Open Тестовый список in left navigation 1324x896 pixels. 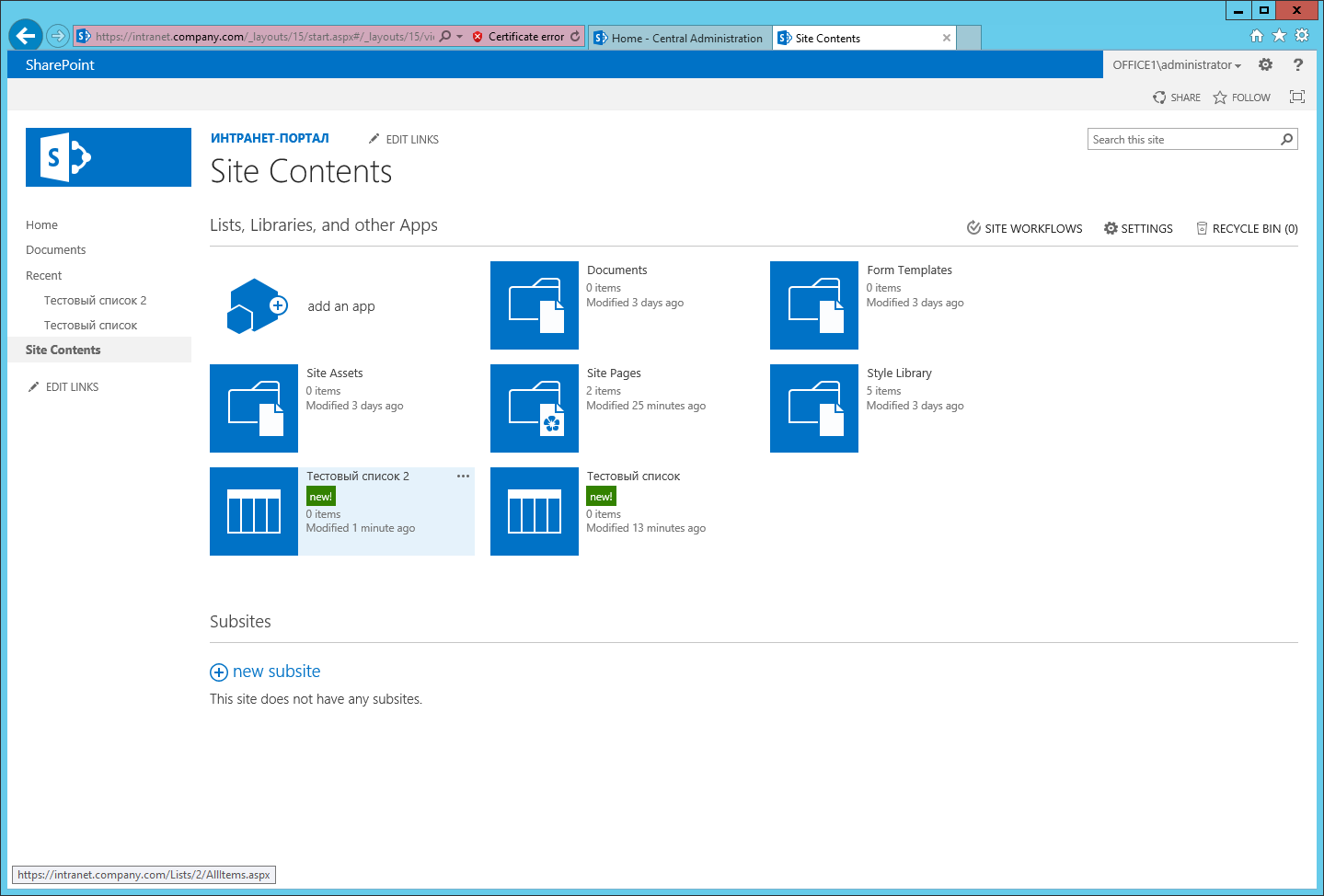[x=90, y=325]
